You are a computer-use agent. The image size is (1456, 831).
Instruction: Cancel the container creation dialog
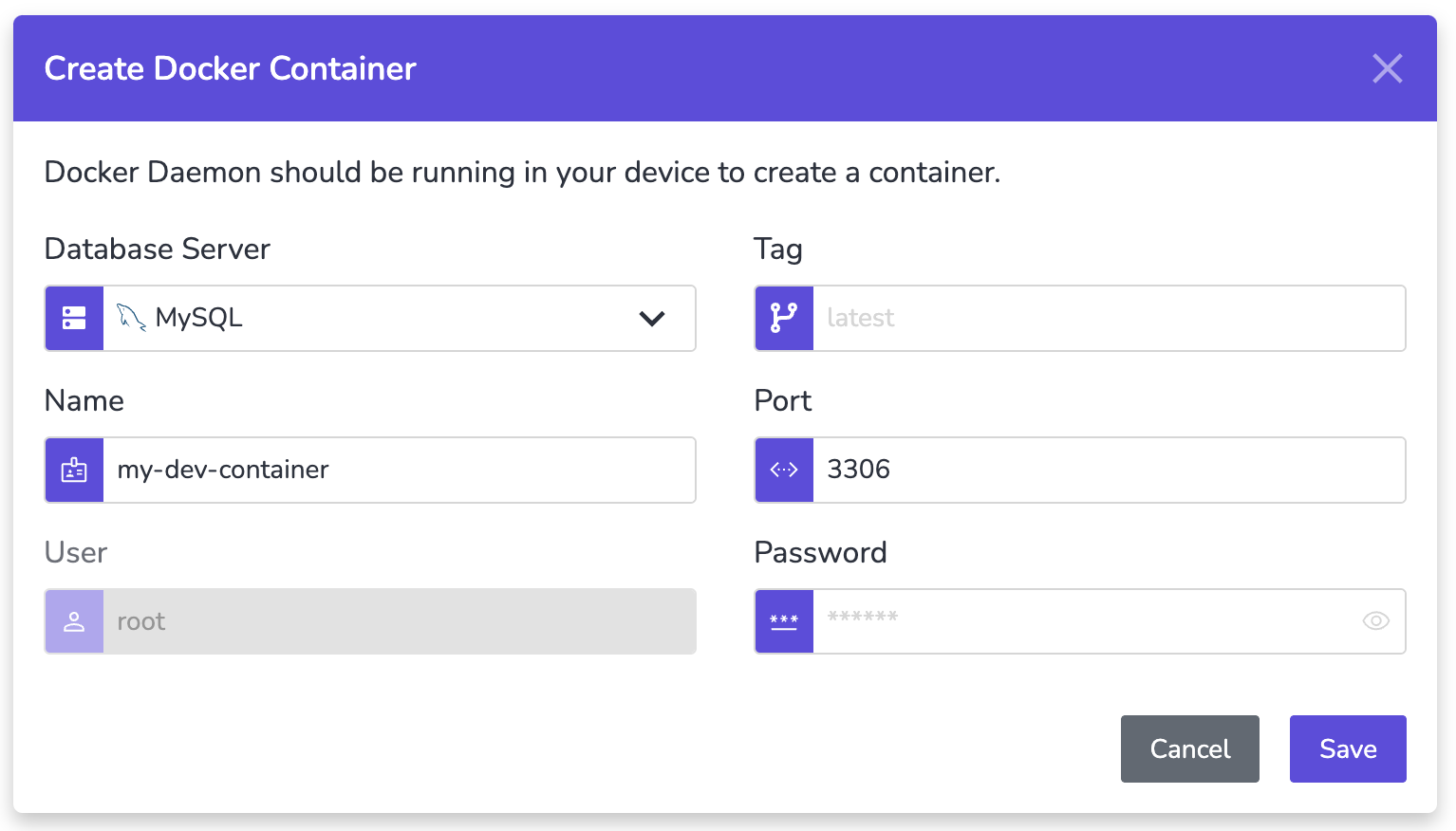pos(1190,748)
